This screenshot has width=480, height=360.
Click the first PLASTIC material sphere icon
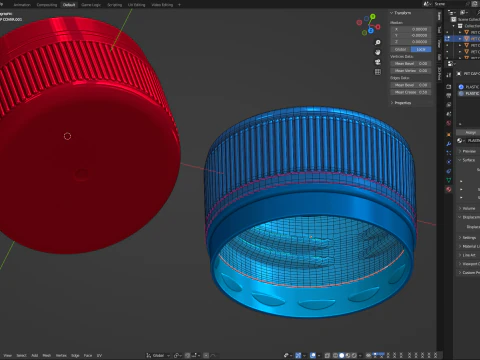[461, 87]
